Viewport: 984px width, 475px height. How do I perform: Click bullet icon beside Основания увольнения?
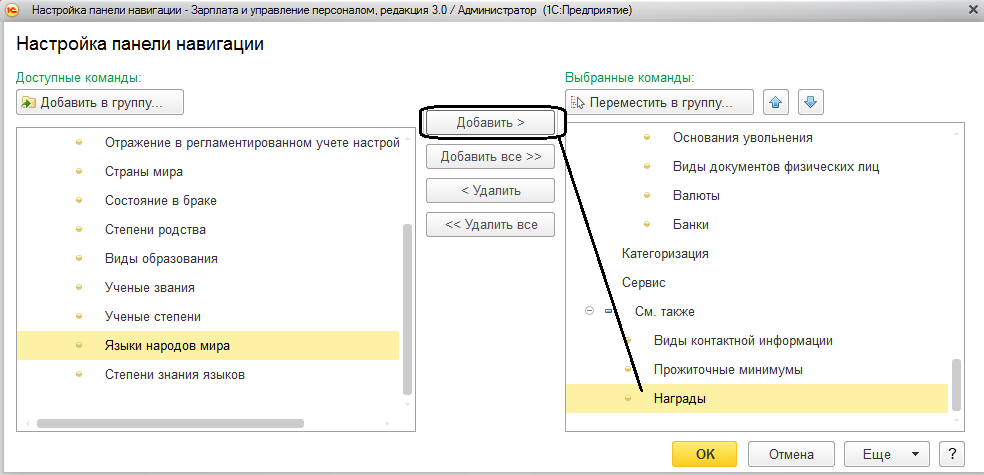(x=647, y=137)
